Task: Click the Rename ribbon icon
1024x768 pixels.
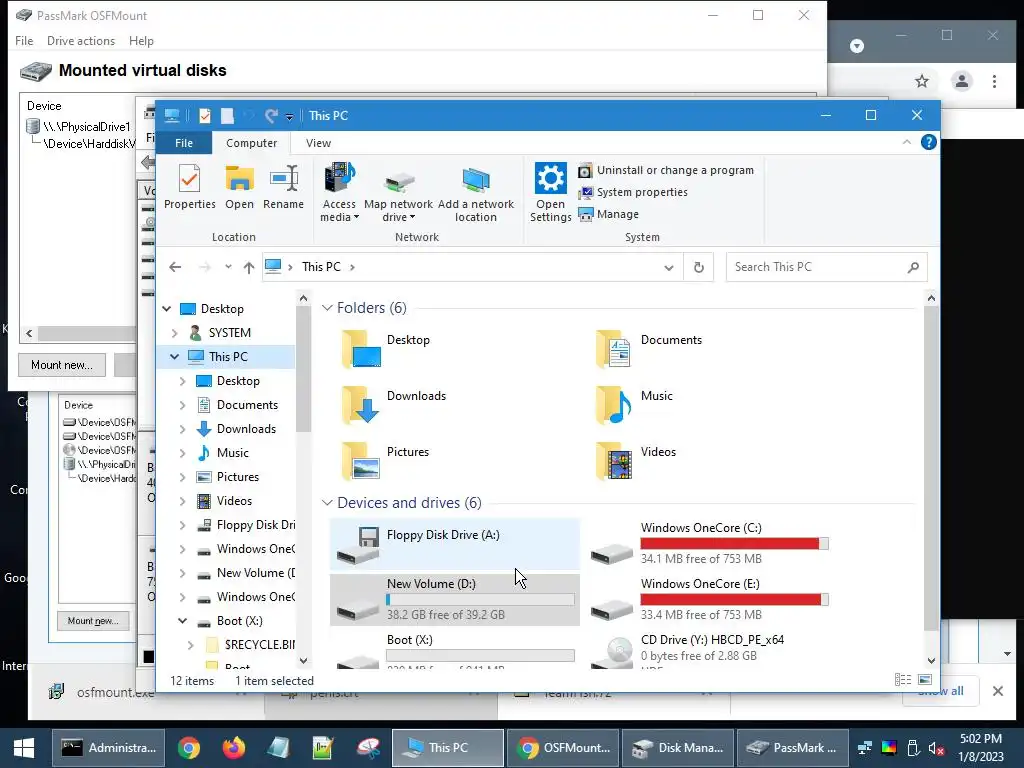Action: [x=283, y=187]
